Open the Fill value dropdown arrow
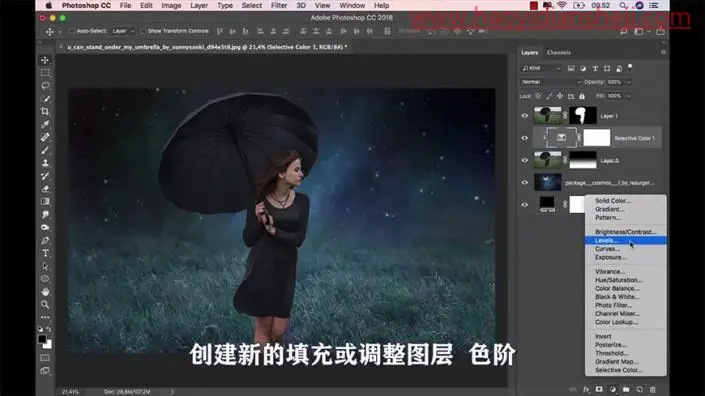Image resolution: width=705 pixels, height=396 pixels. (x=629, y=96)
